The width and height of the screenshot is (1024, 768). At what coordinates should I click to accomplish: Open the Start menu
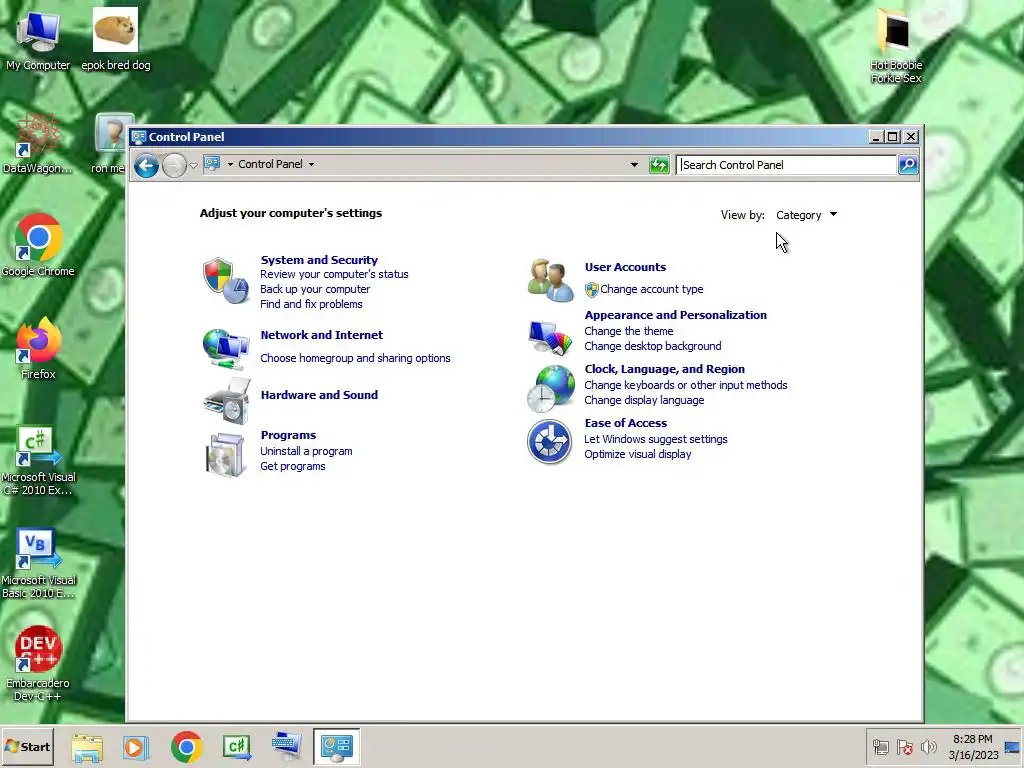27,746
